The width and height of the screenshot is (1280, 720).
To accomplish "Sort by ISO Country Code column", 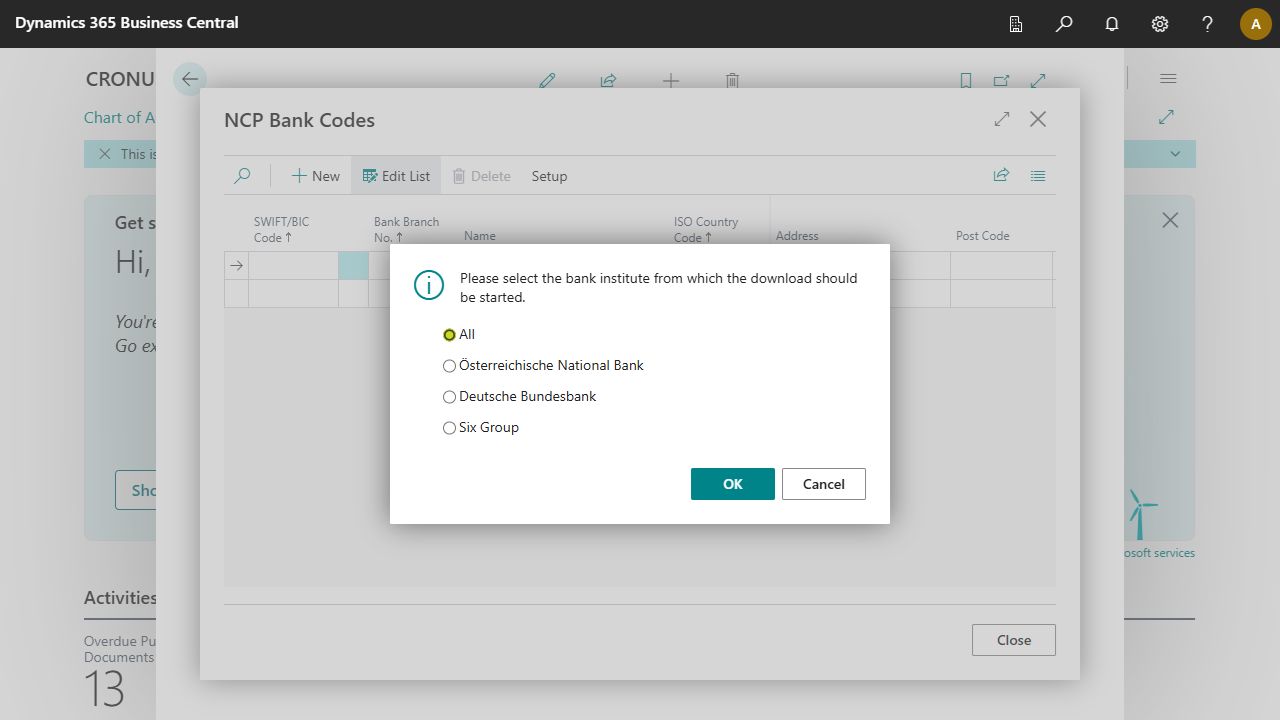I will (x=706, y=230).
